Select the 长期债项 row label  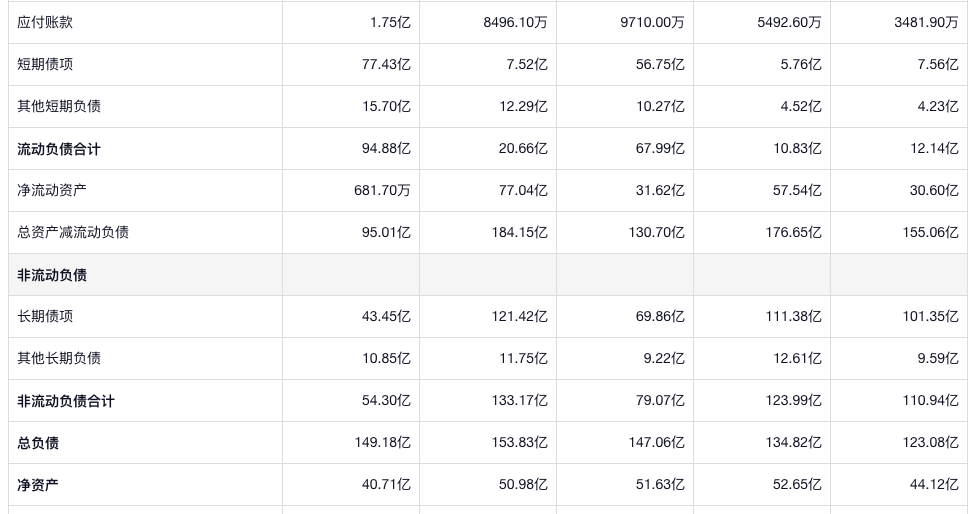tap(45, 316)
